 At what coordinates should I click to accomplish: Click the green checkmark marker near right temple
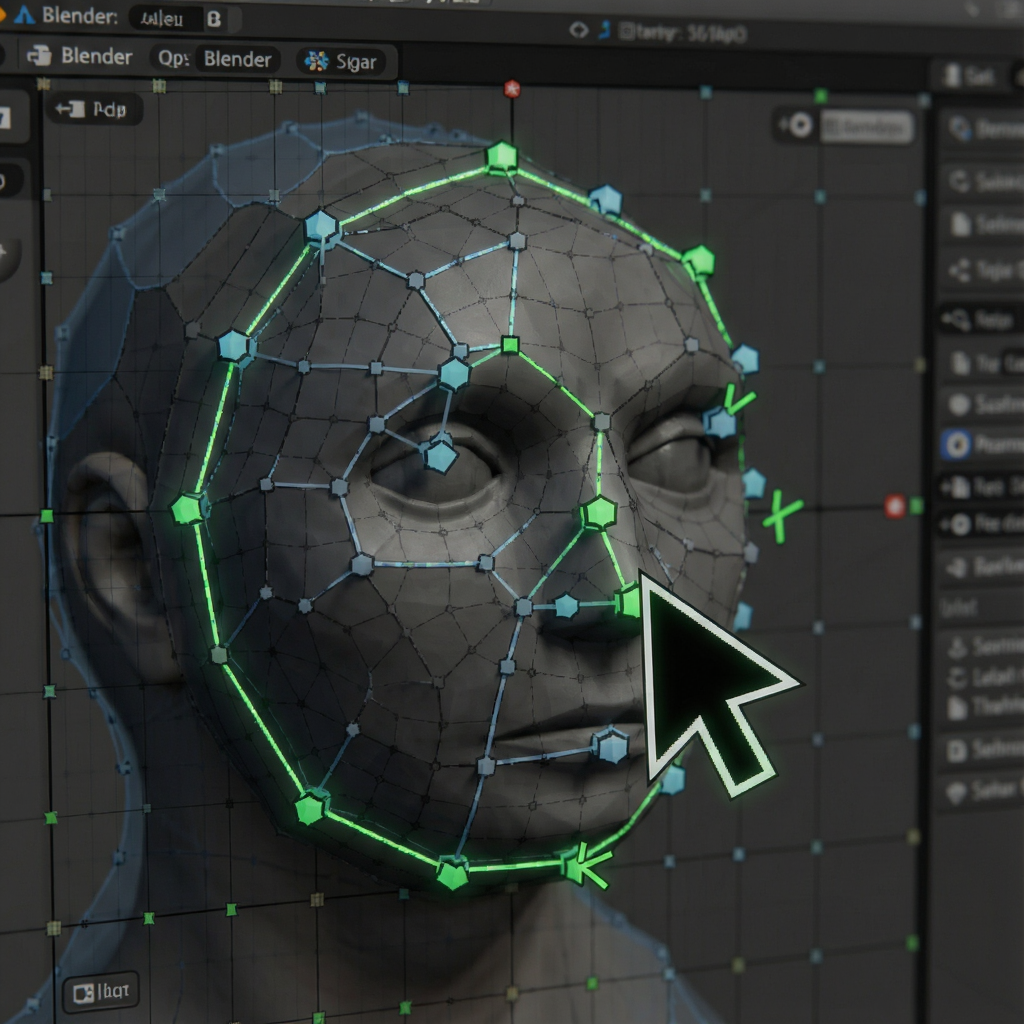739,399
